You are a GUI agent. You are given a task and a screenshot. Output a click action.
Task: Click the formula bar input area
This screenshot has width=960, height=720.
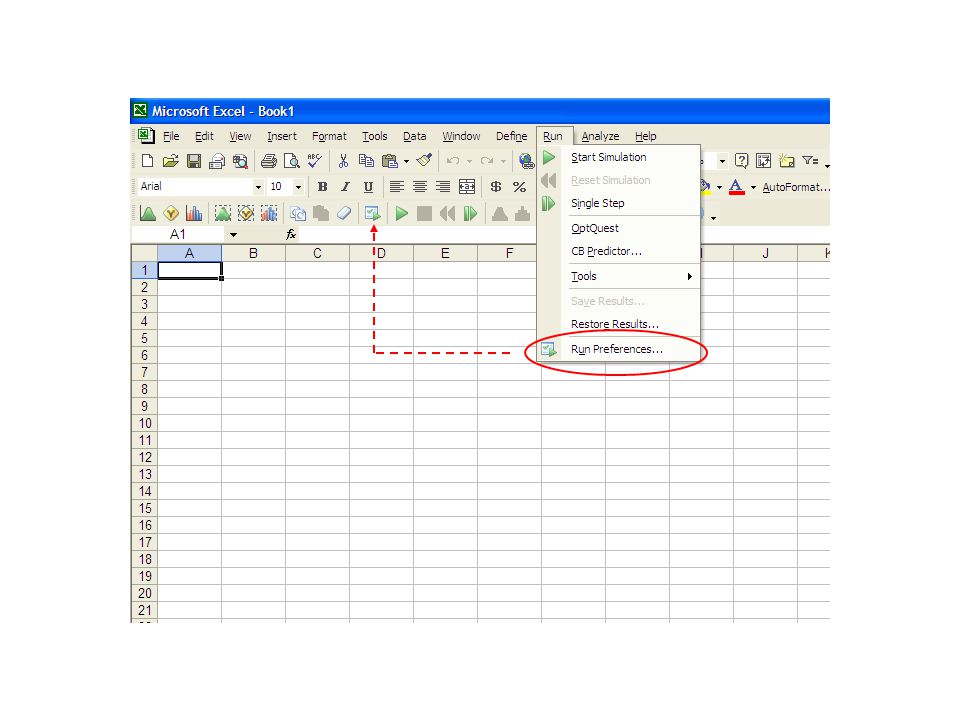point(418,234)
